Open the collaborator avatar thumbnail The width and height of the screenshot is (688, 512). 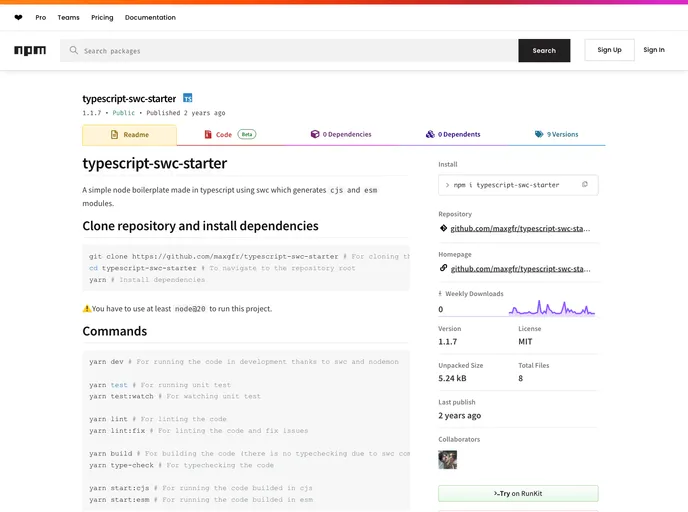tap(448, 460)
